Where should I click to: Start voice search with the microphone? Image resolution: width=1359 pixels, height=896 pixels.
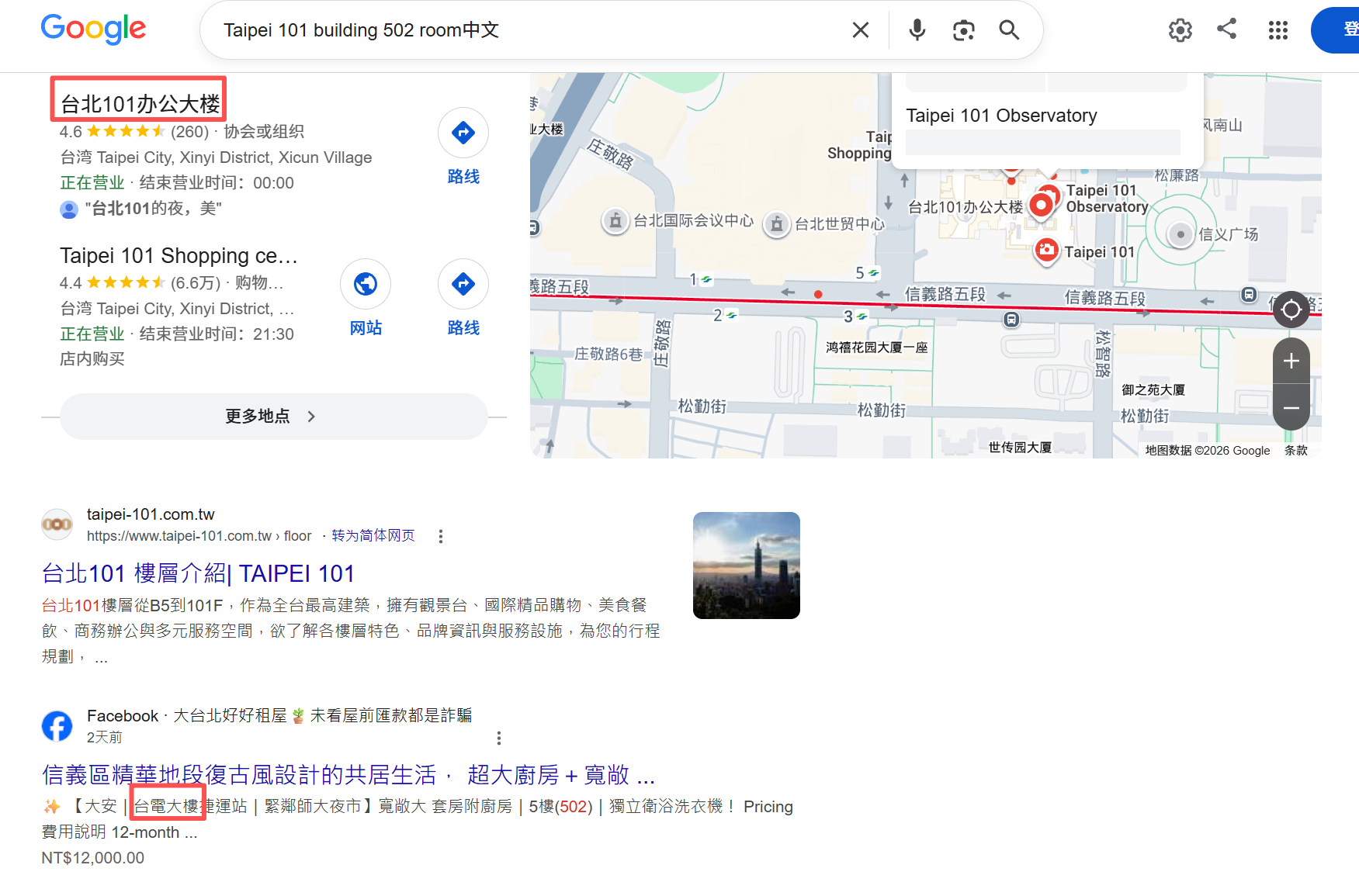(917, 30)
